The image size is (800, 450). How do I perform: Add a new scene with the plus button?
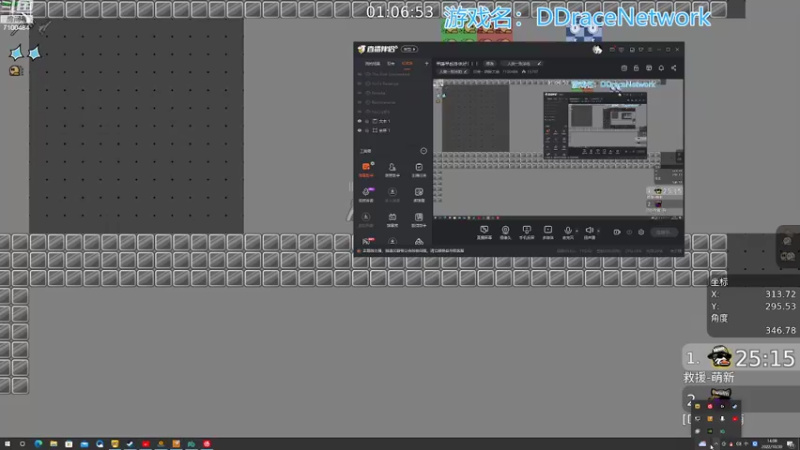coord(427,64)
